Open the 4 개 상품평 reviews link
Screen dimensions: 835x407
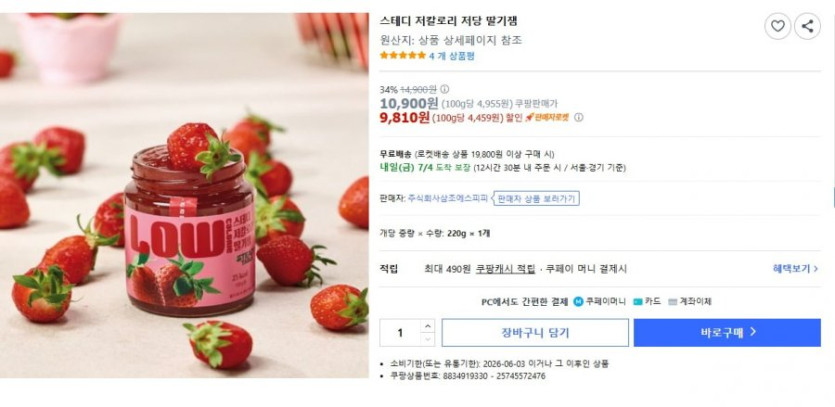[452, 55]
